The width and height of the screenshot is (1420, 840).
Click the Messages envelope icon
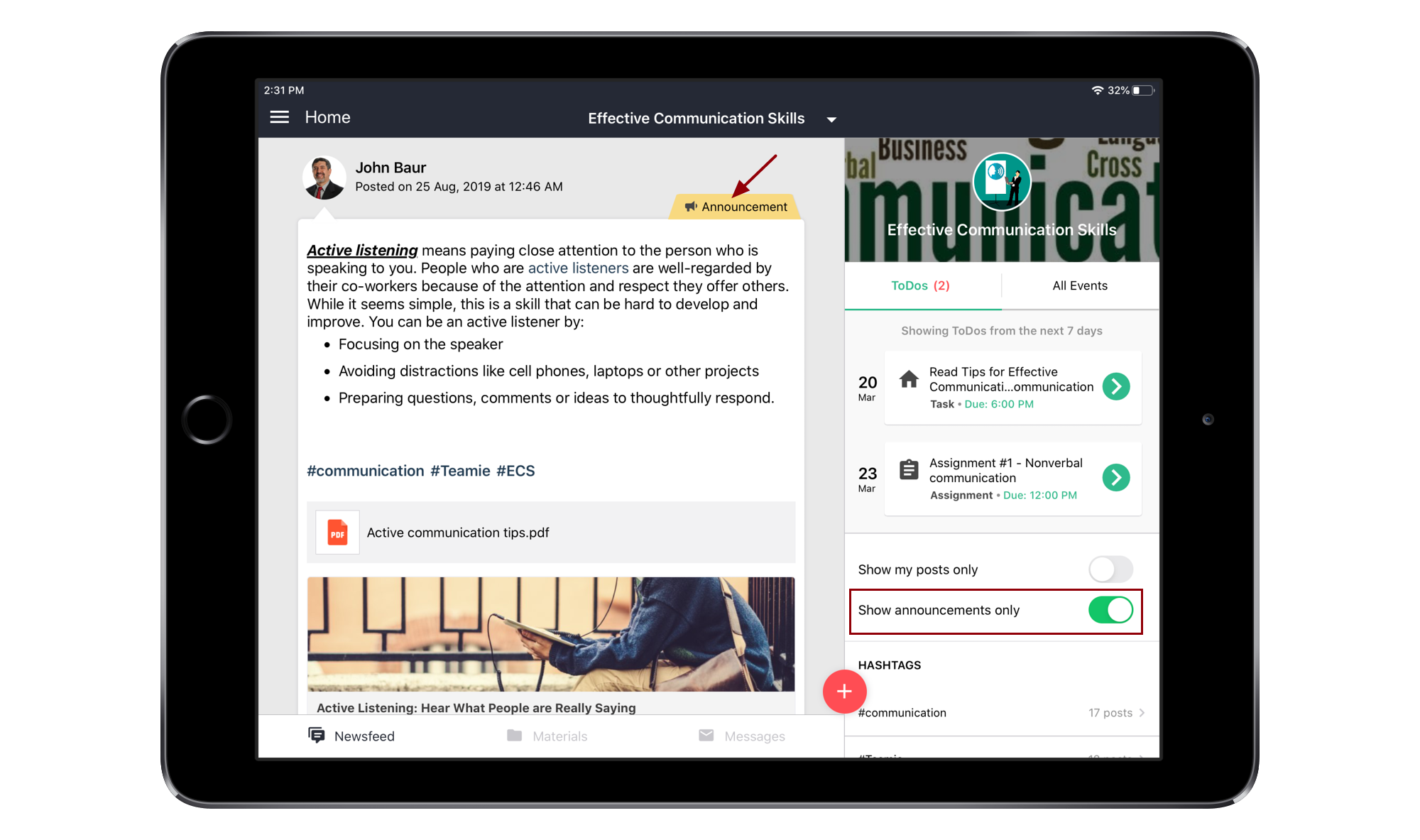click(x=706, y=735)
